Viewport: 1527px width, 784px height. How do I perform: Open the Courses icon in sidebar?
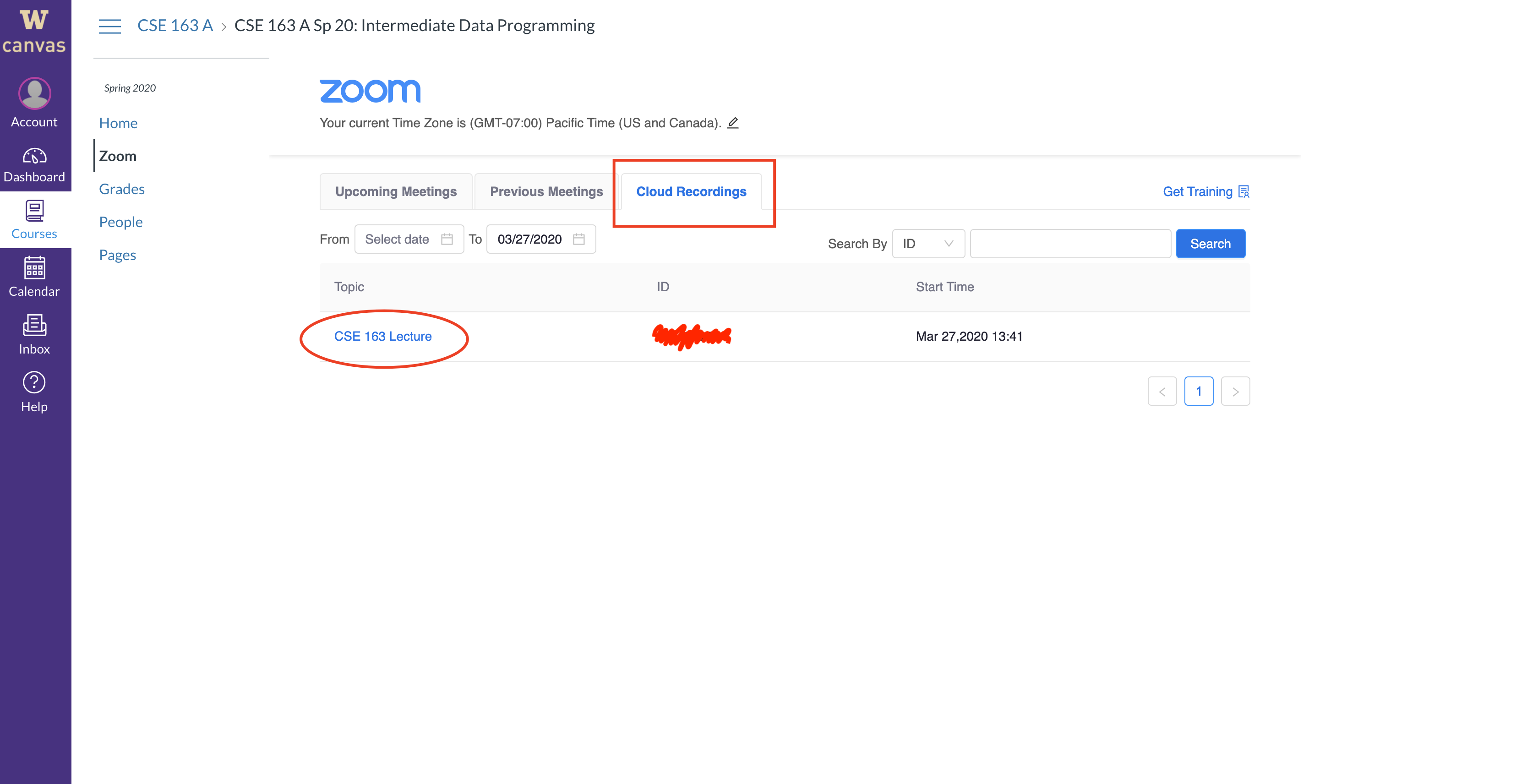[34, 211]
